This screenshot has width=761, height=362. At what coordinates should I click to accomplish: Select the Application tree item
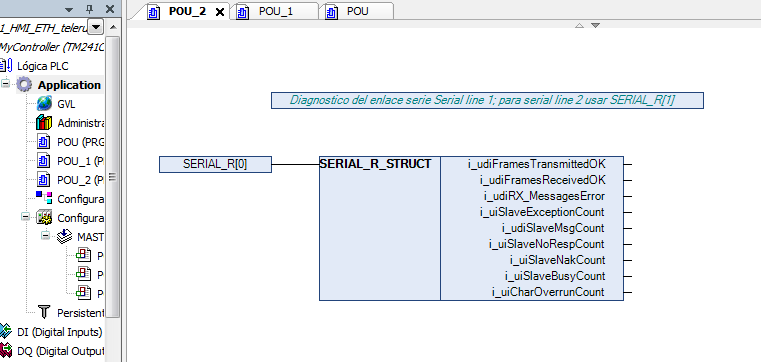click(x=69, y=85)
